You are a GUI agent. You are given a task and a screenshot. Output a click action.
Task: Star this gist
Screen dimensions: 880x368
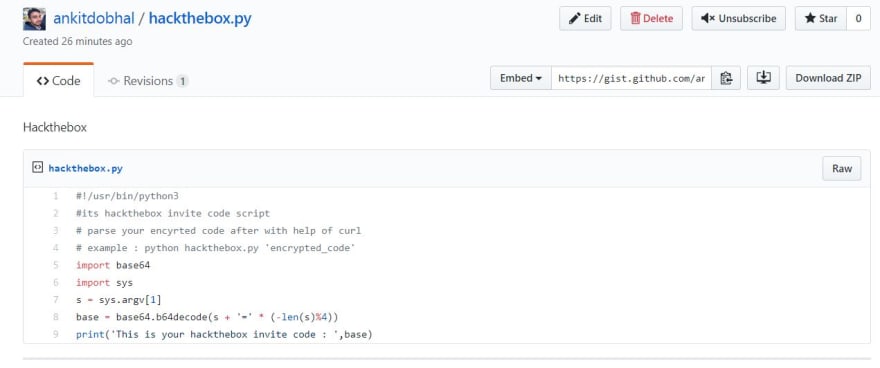(821, 19)
